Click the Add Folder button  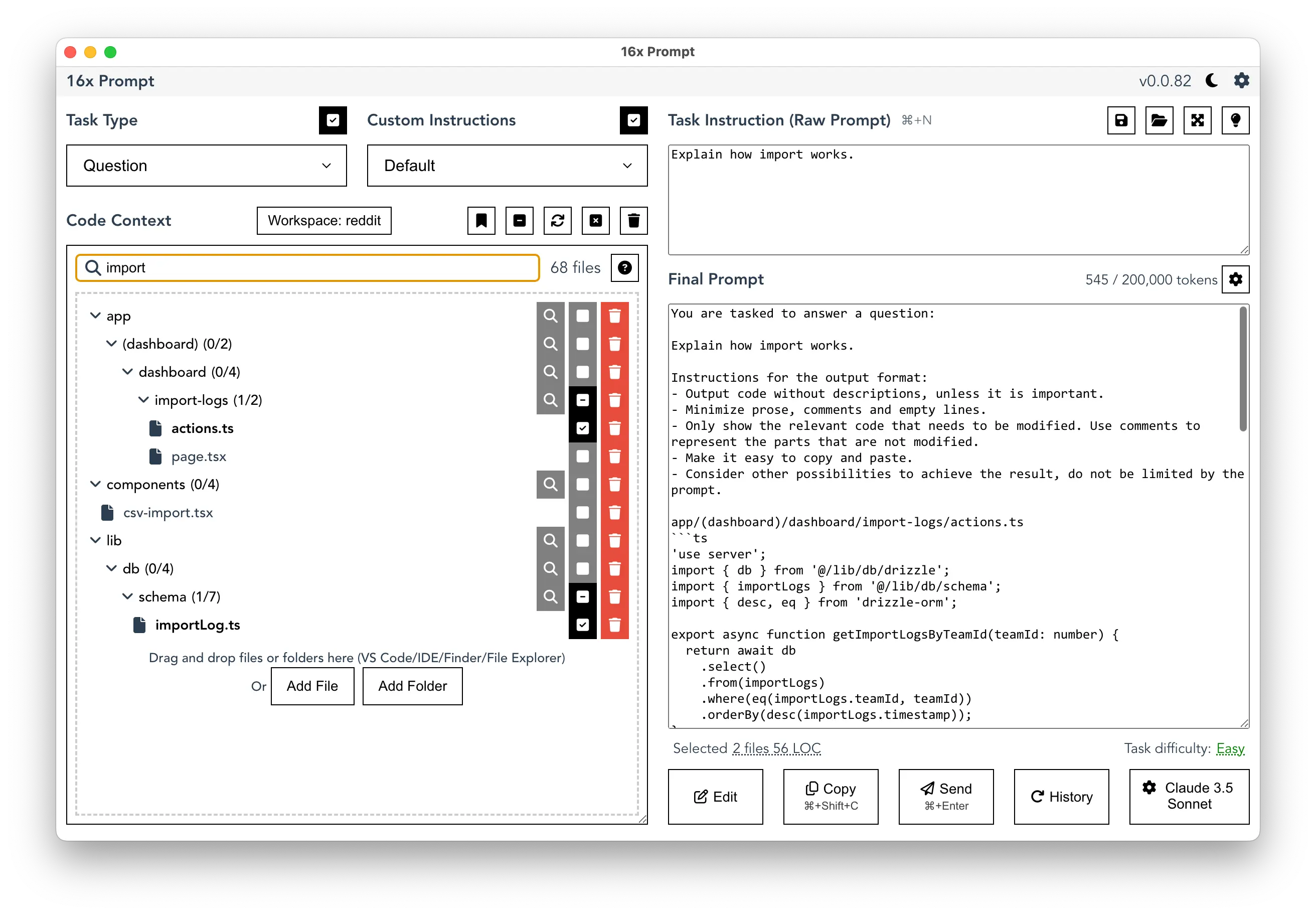413,686
